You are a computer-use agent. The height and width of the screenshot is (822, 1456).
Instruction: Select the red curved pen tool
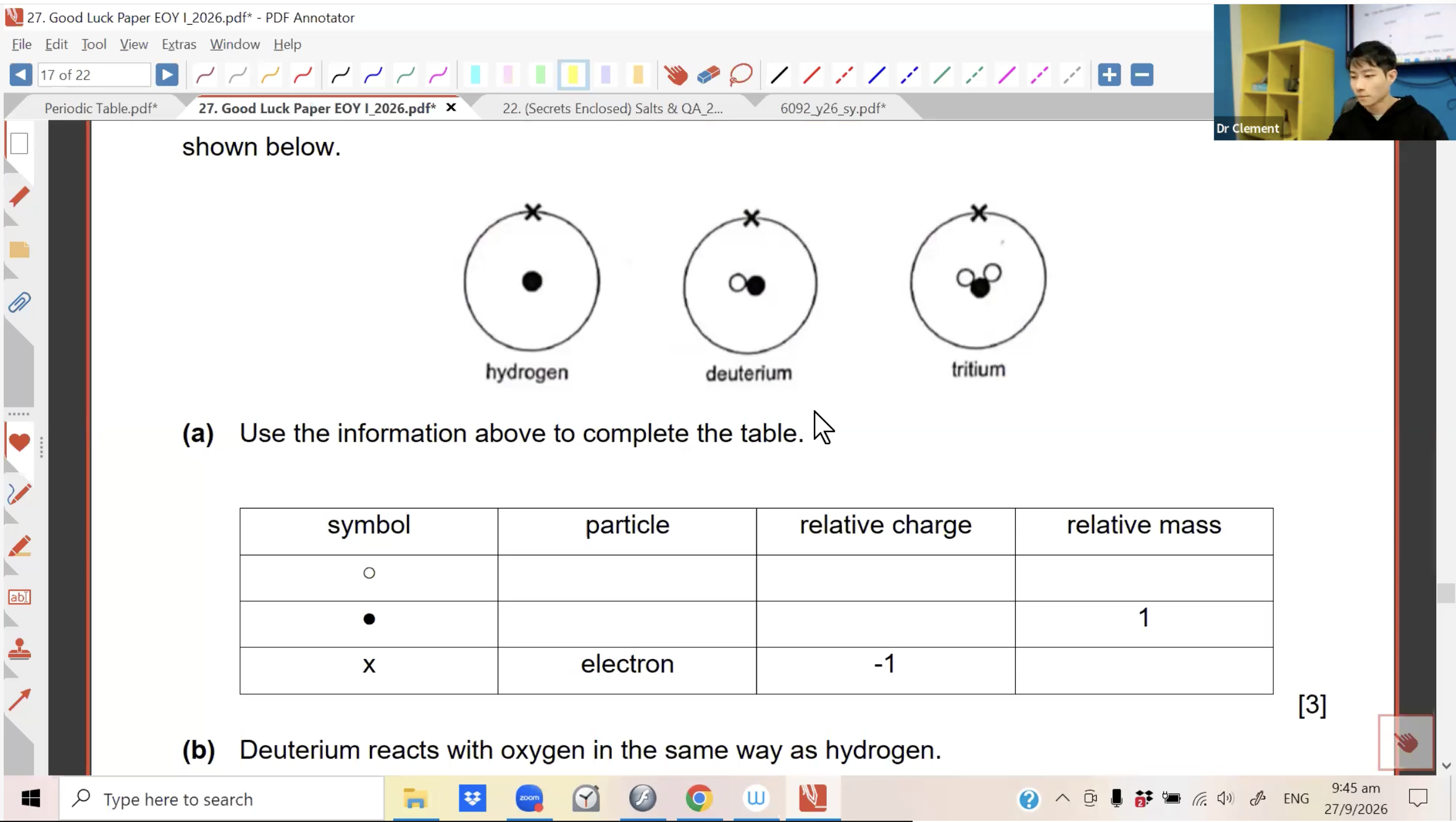pos(303,75)
